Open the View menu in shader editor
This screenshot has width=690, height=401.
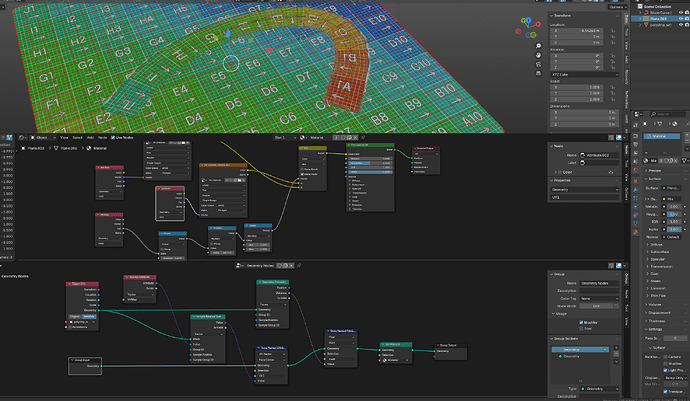[x=64, y=138]
